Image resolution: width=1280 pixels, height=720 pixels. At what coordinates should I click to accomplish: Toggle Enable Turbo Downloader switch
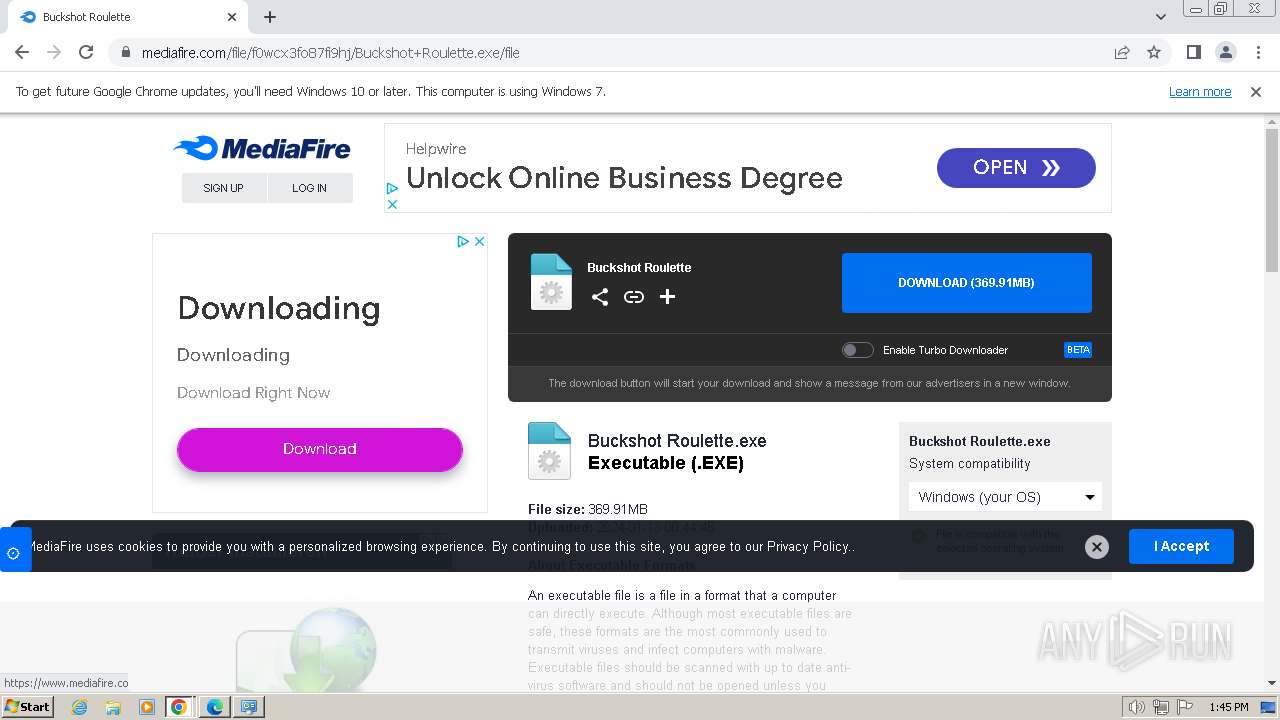(x=857, y=350)
